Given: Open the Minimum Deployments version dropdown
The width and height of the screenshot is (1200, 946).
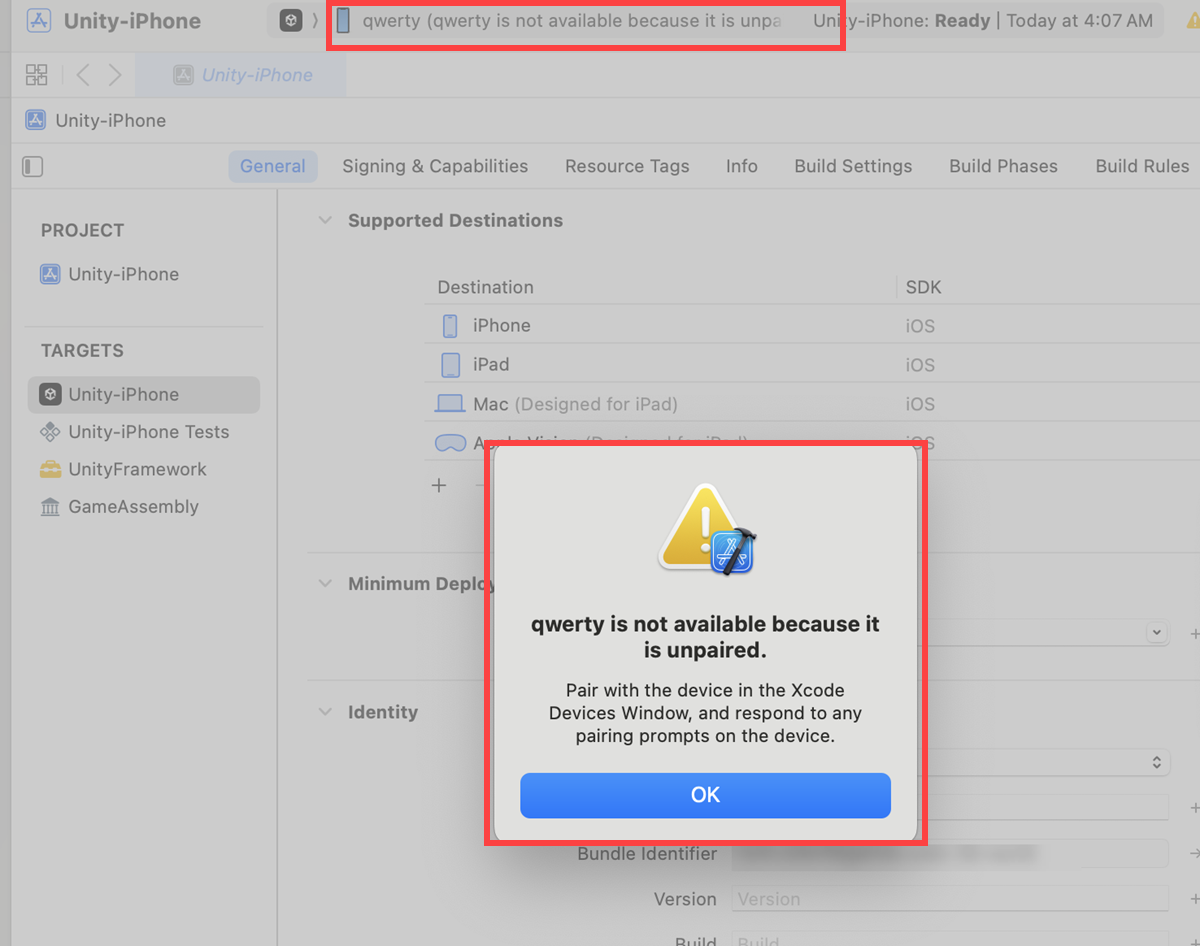Looking at the screenshot, I should [1156, 633].
